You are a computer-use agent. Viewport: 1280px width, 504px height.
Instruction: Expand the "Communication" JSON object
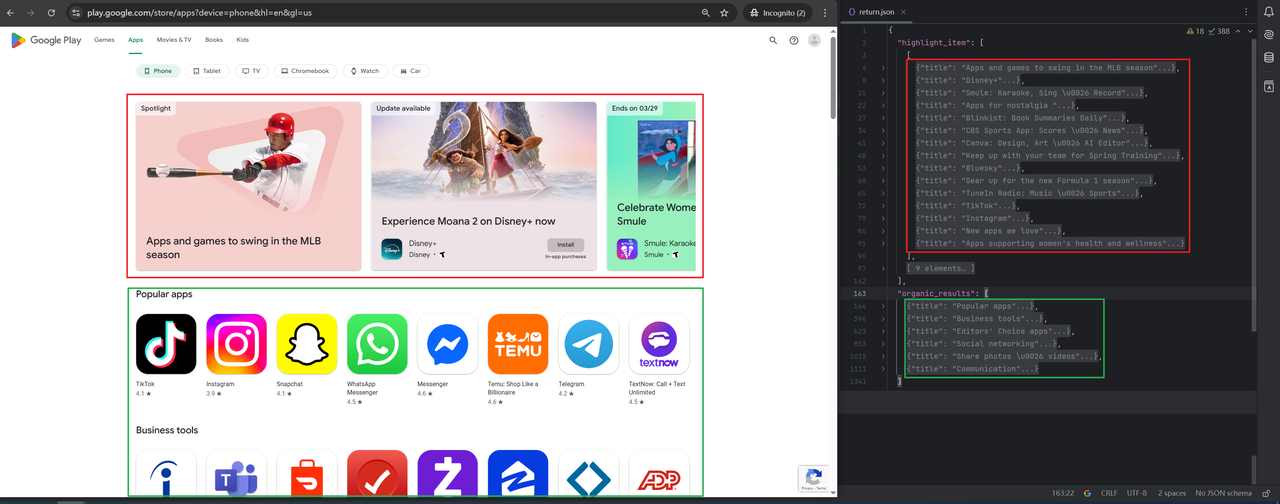(883, 369)
